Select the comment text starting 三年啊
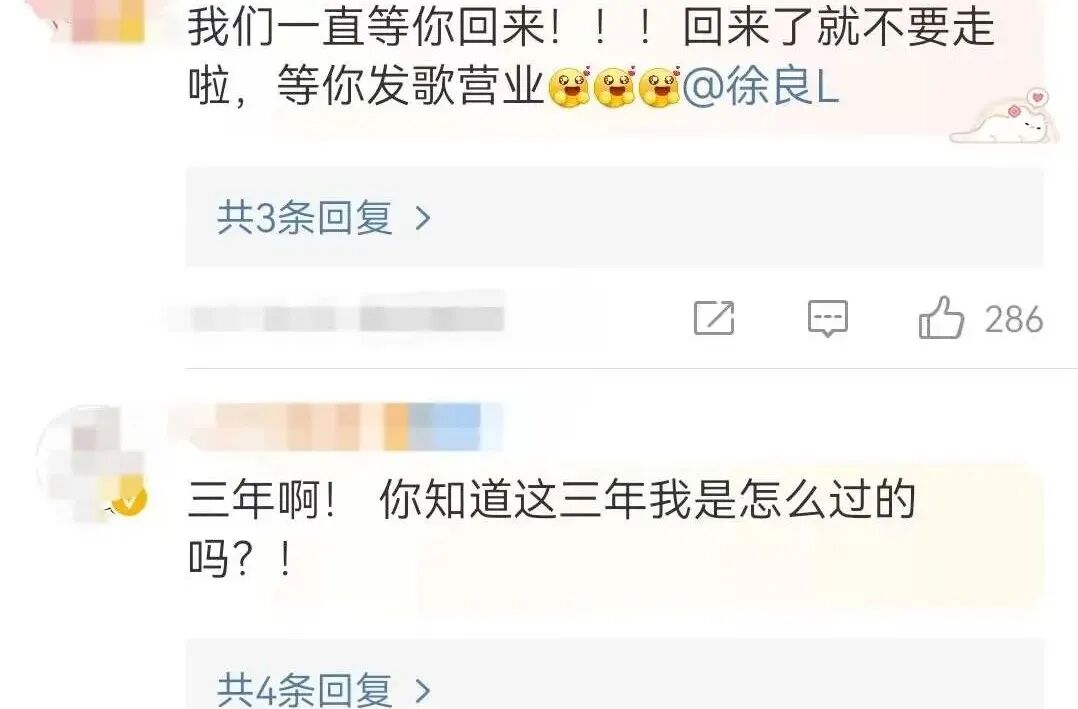Screen dimensions: 1078x709 tap(551, 528)
